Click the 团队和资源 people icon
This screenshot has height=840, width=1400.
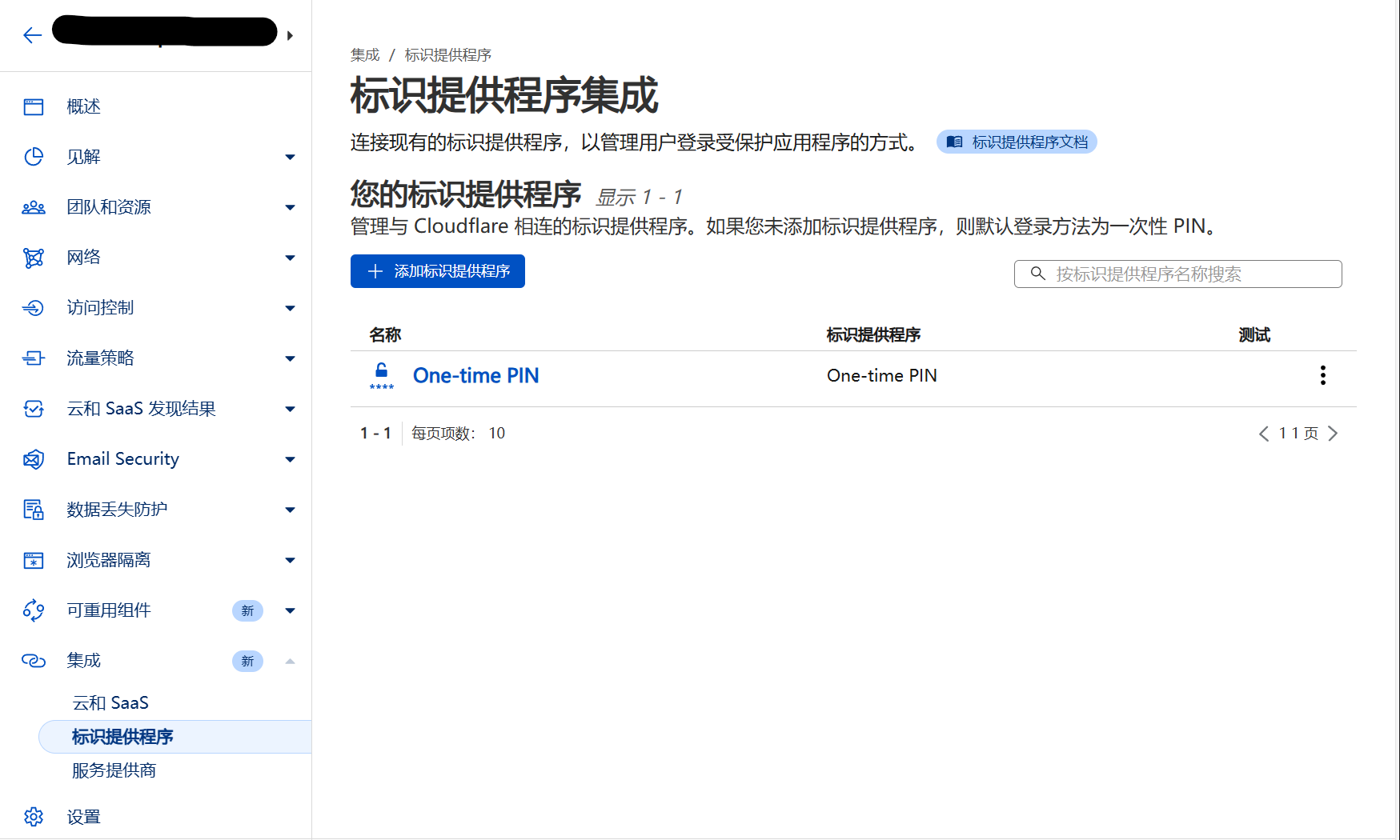(34, 208)
